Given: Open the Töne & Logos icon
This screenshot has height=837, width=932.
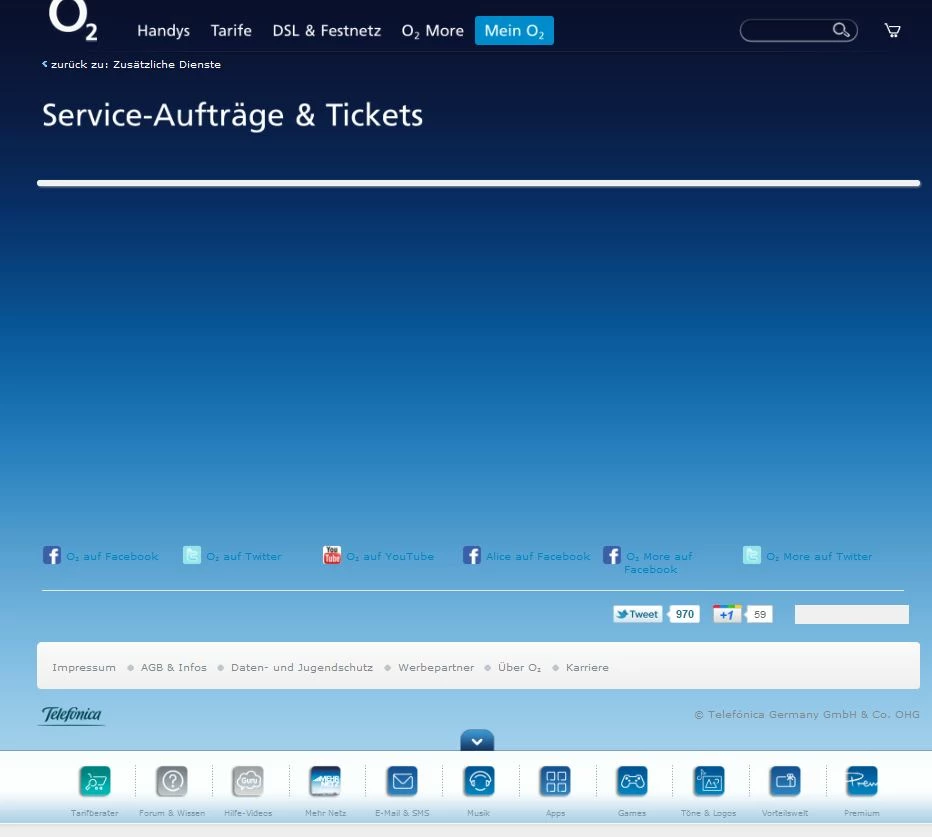Looking at the screenshot, I should pos(709,781).
